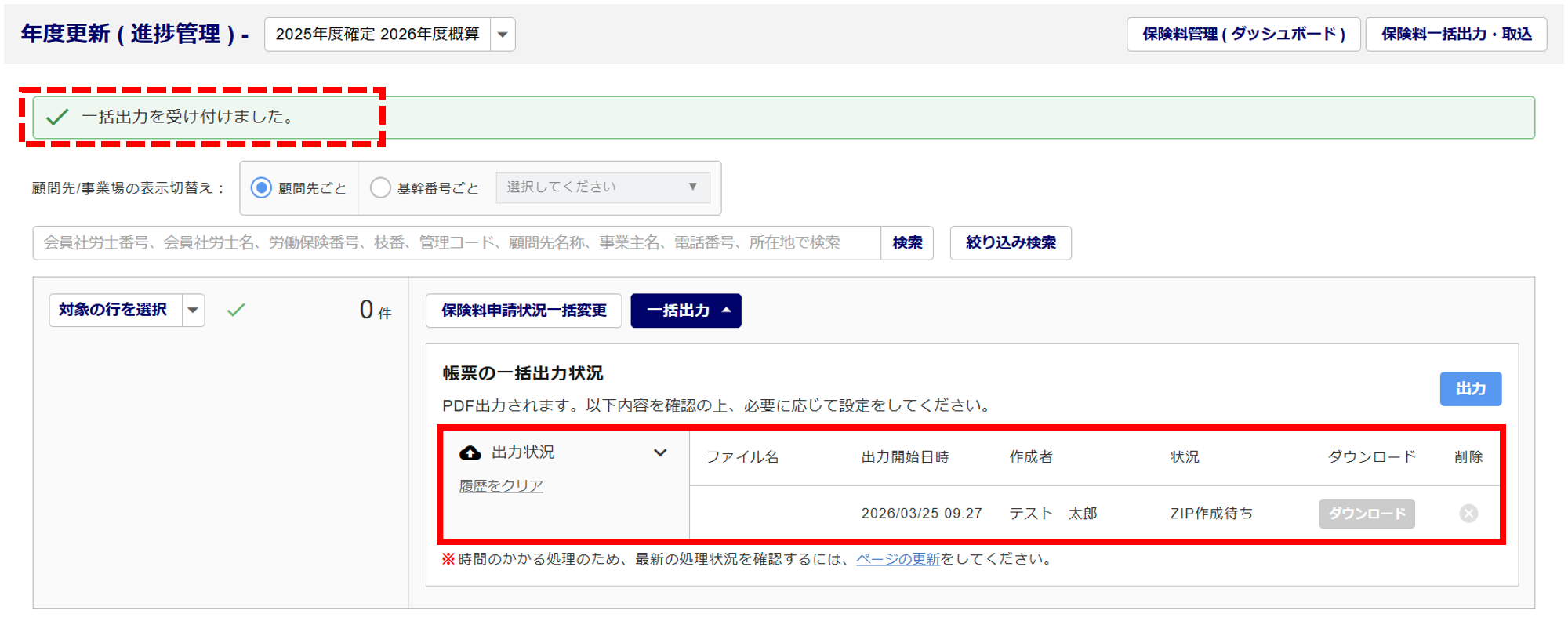This screenshot has width=1568, height=625.
Task: Click the 履歴をクリア link
Action: coord(501,486)
